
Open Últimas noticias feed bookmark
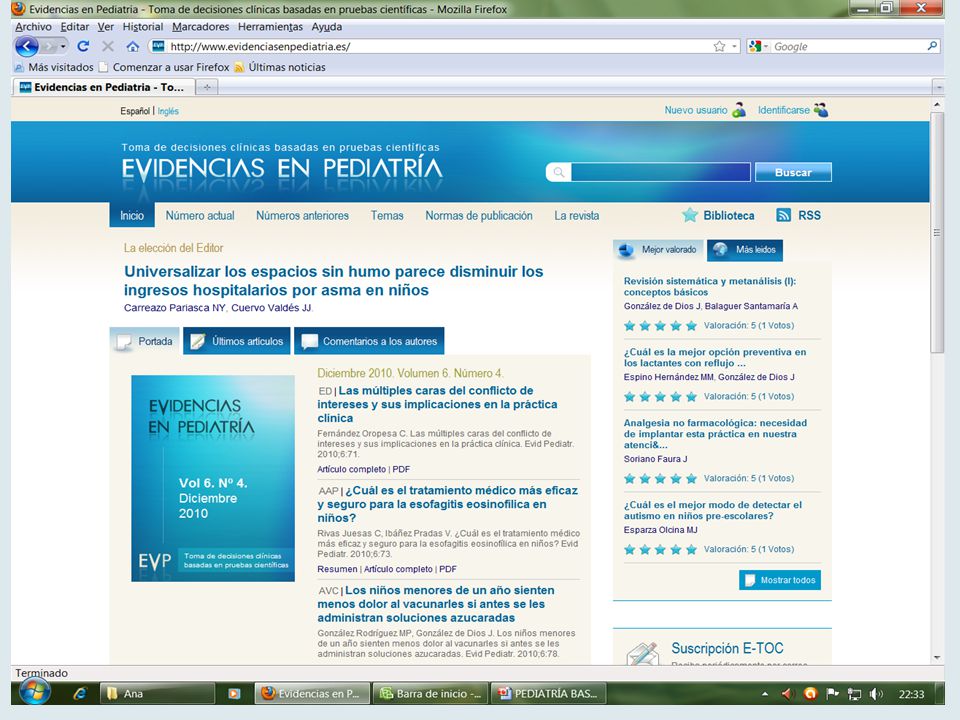pos(280,67)
